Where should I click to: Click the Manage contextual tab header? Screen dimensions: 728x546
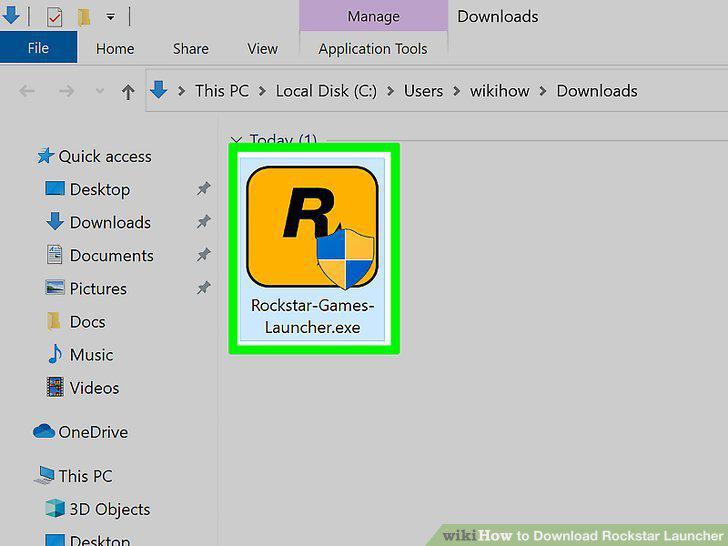click(373, 16)
